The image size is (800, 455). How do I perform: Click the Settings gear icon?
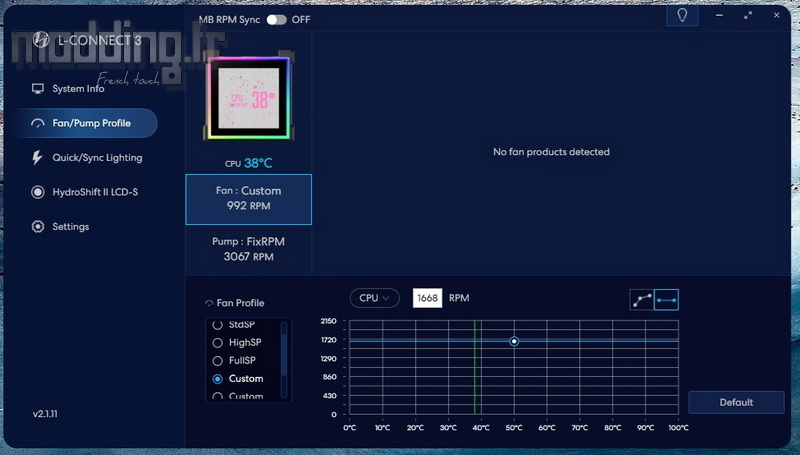coord(38,227)
